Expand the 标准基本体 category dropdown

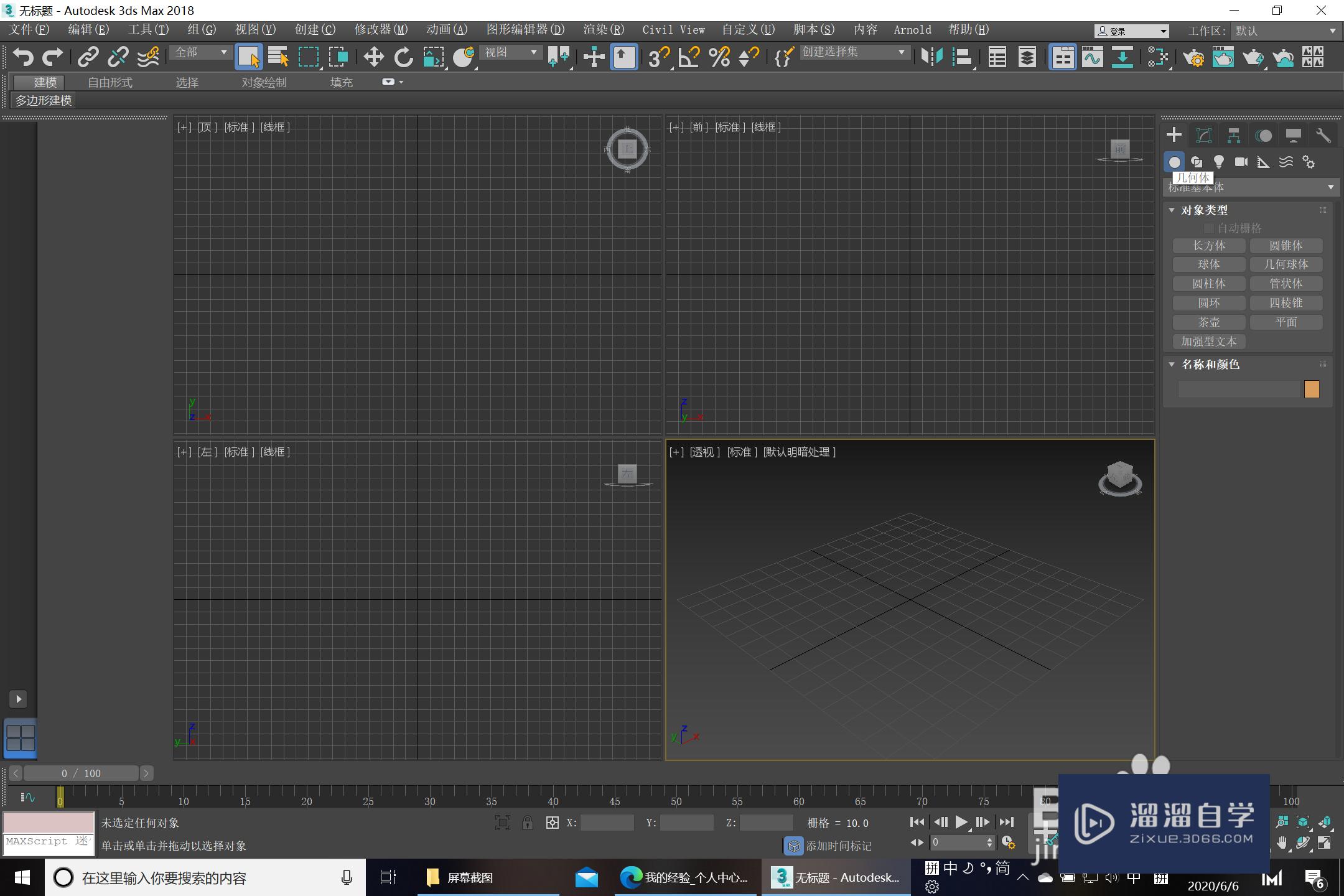(x=1251, y=187)
